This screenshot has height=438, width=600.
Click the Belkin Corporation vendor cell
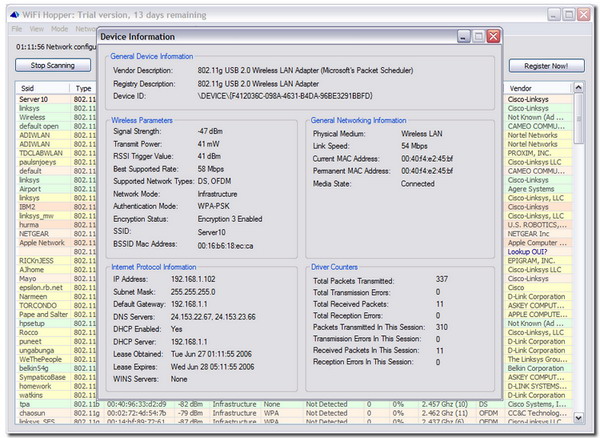(x=538, y=368)
